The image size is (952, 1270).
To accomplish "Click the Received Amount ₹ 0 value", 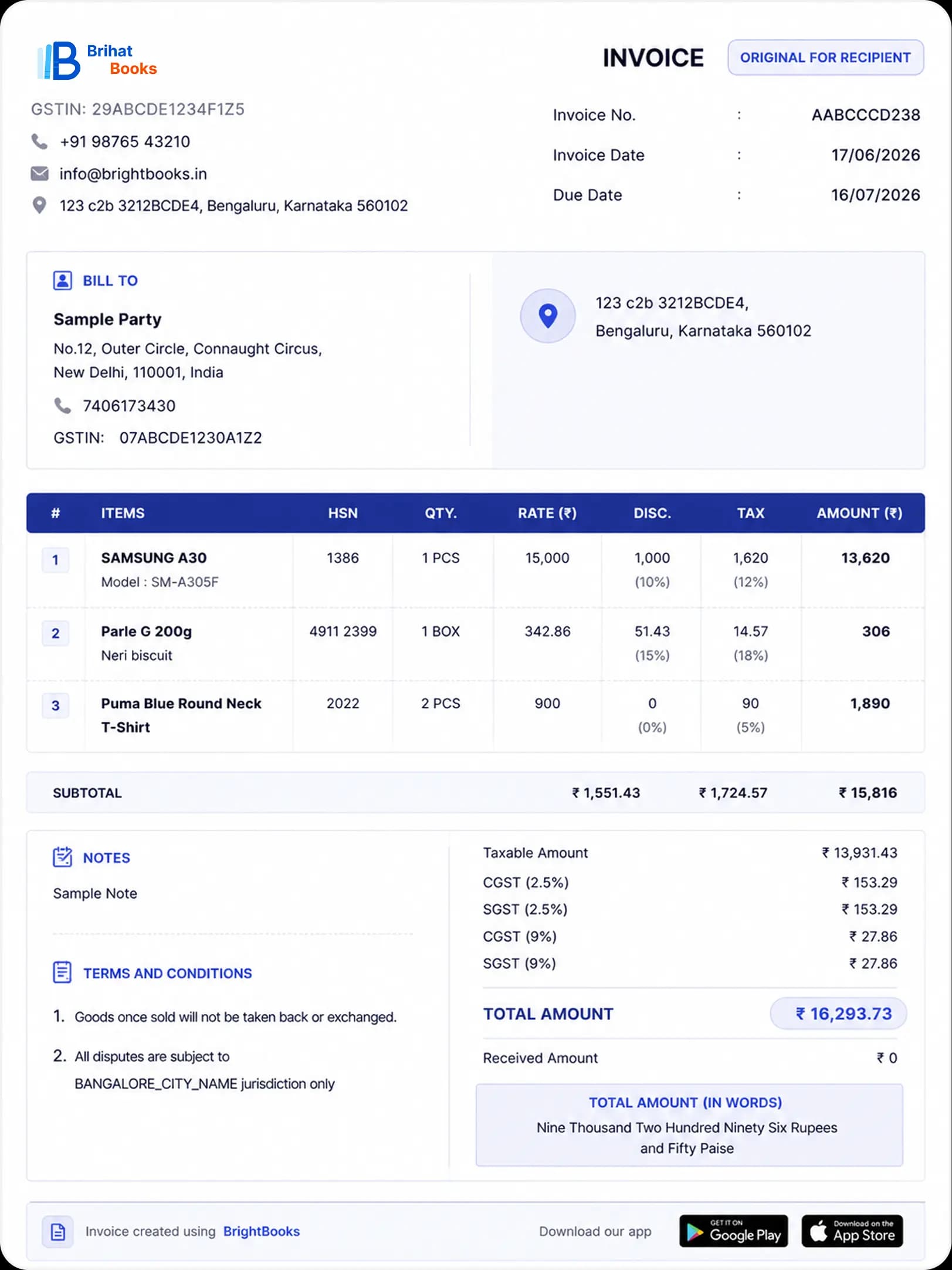I will point(887,1058).
